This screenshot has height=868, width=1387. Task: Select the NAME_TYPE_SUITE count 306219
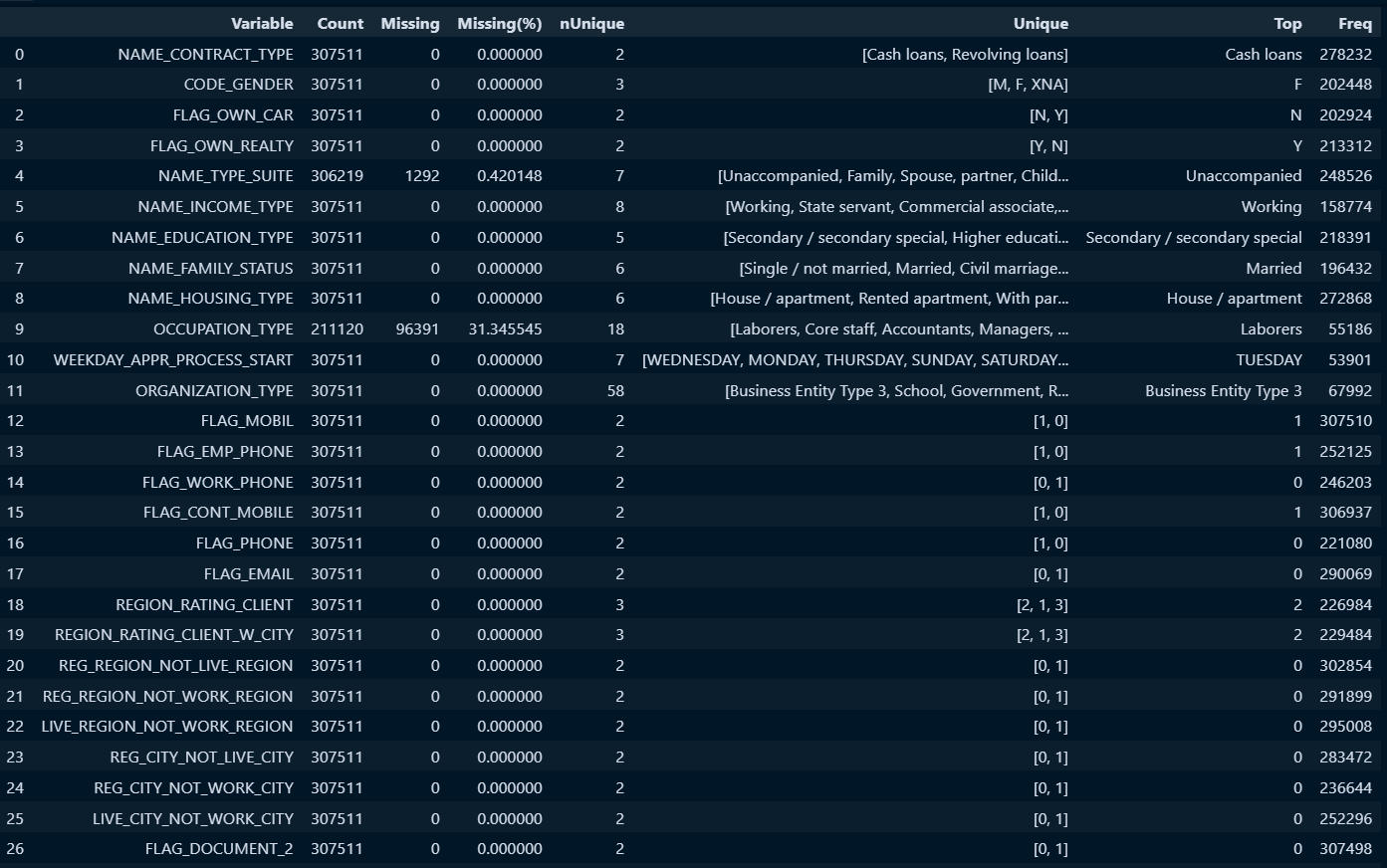tap(337, 176)
